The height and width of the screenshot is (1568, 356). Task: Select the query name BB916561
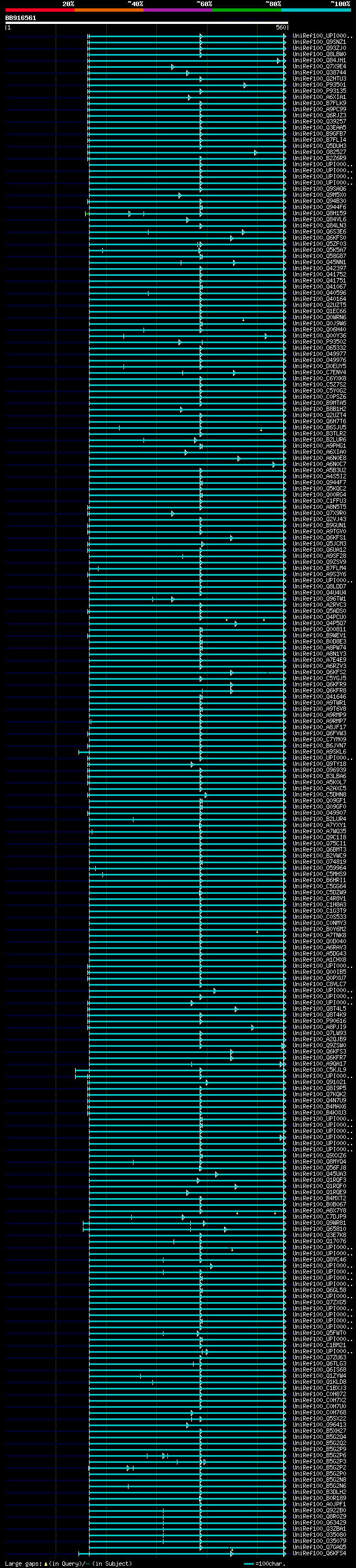pyautogui.click(x=21, y=18)
